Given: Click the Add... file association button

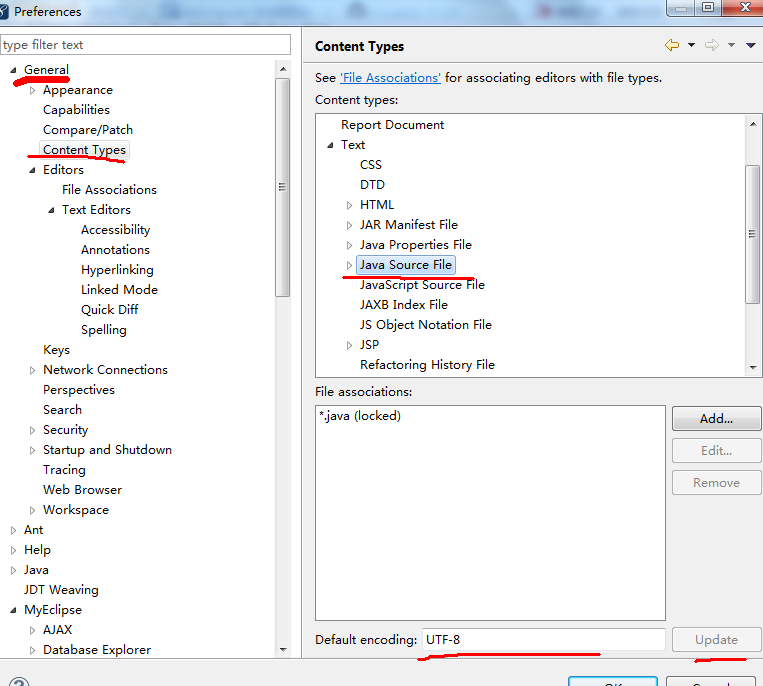Looking at the screenshot, I should [716, 418].
